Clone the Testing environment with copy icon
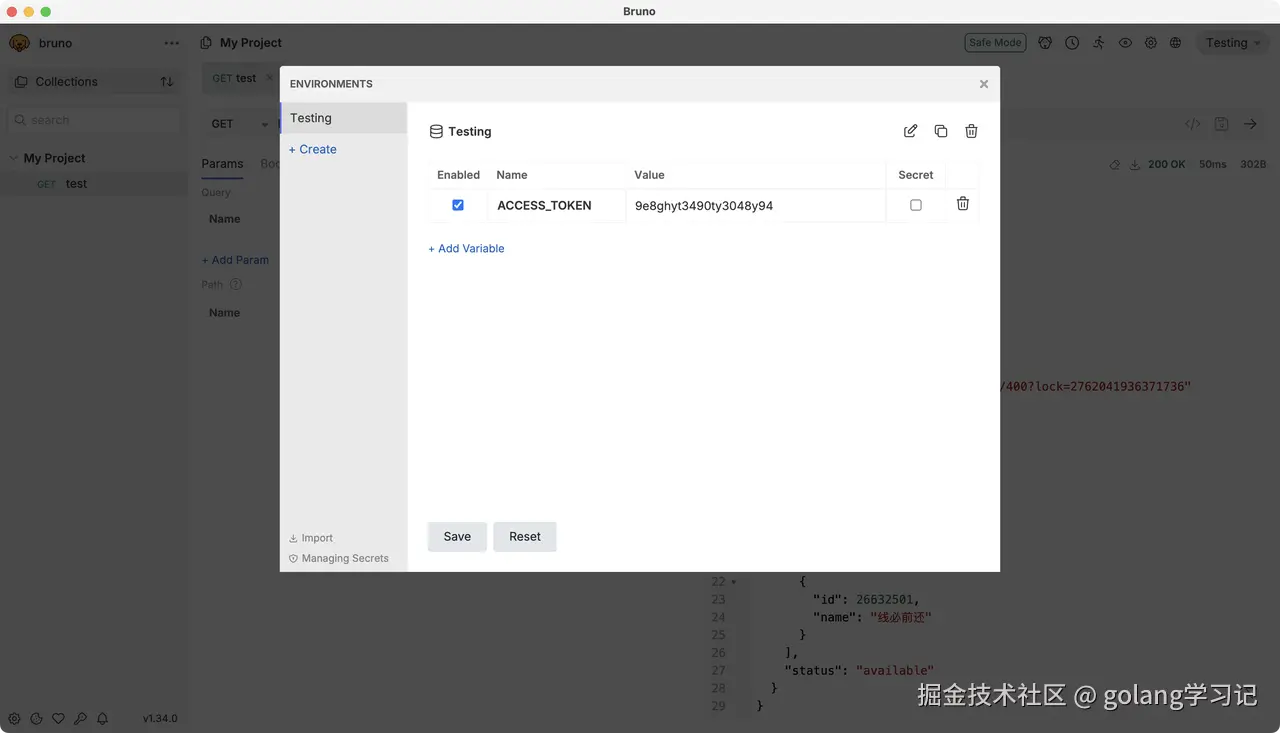 click(941, 131)
